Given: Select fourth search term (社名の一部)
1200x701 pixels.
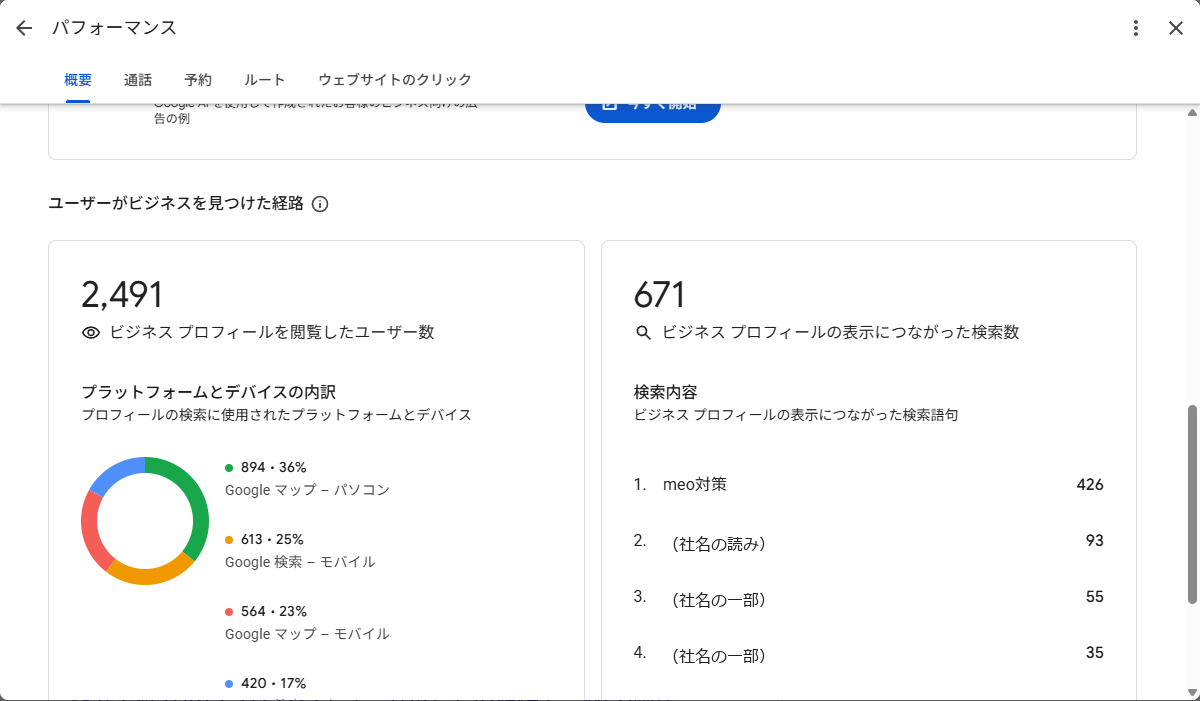Looking at the screenshot, I should (x=719, y=656).
